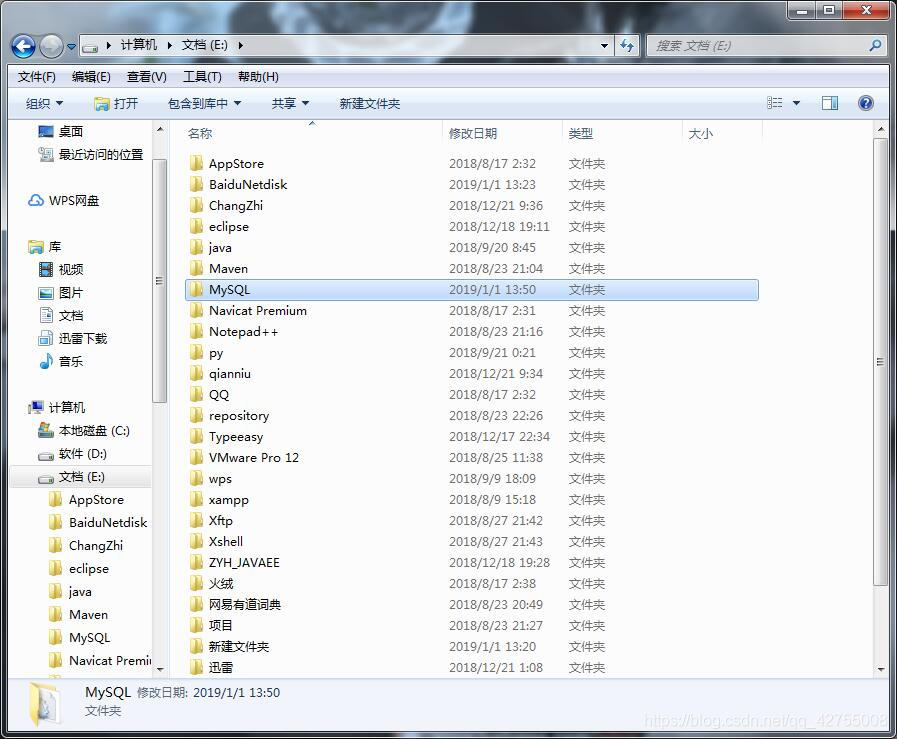The width and height of the screenshot is (897, 739).
Task: Open Help with the question mark icon
Action: (866, 103)
